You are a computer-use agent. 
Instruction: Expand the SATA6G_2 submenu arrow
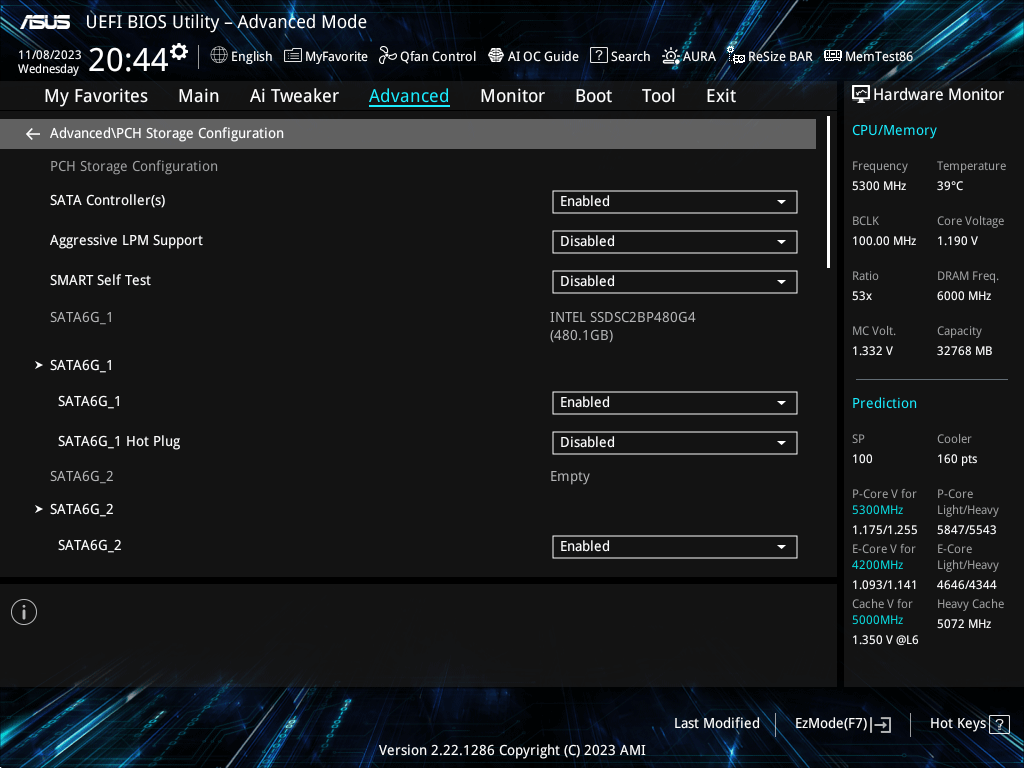(x=39, y=509)
